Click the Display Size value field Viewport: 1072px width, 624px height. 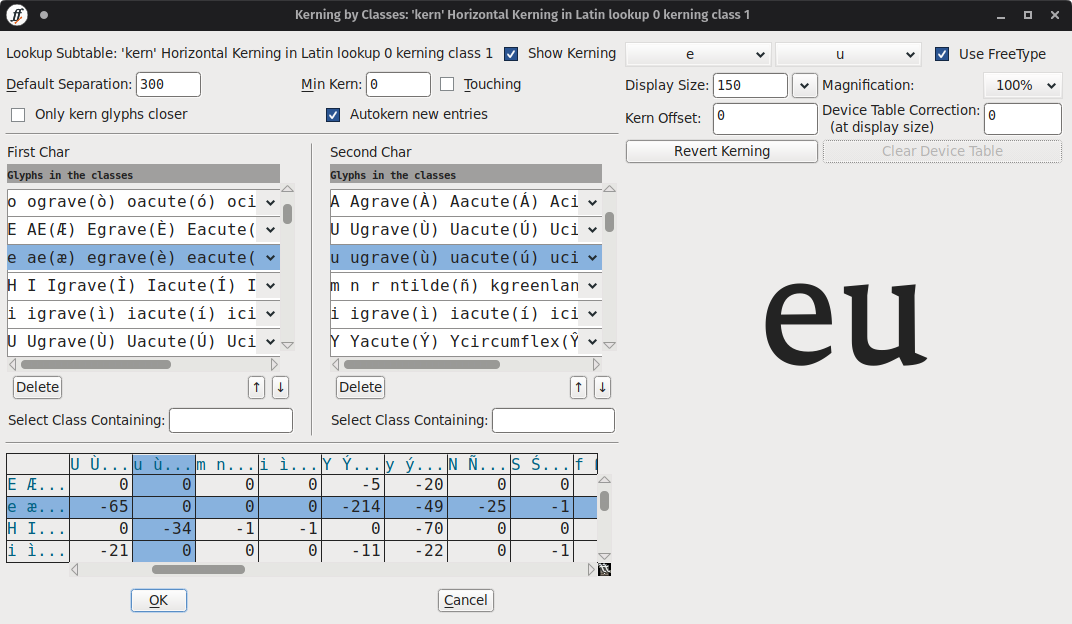coord(750,85)
